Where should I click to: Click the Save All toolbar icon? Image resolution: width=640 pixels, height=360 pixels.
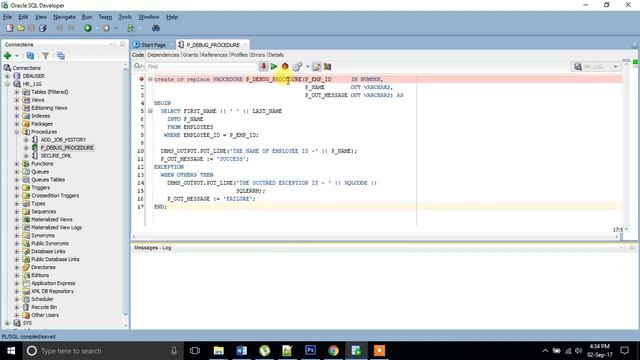42,28
